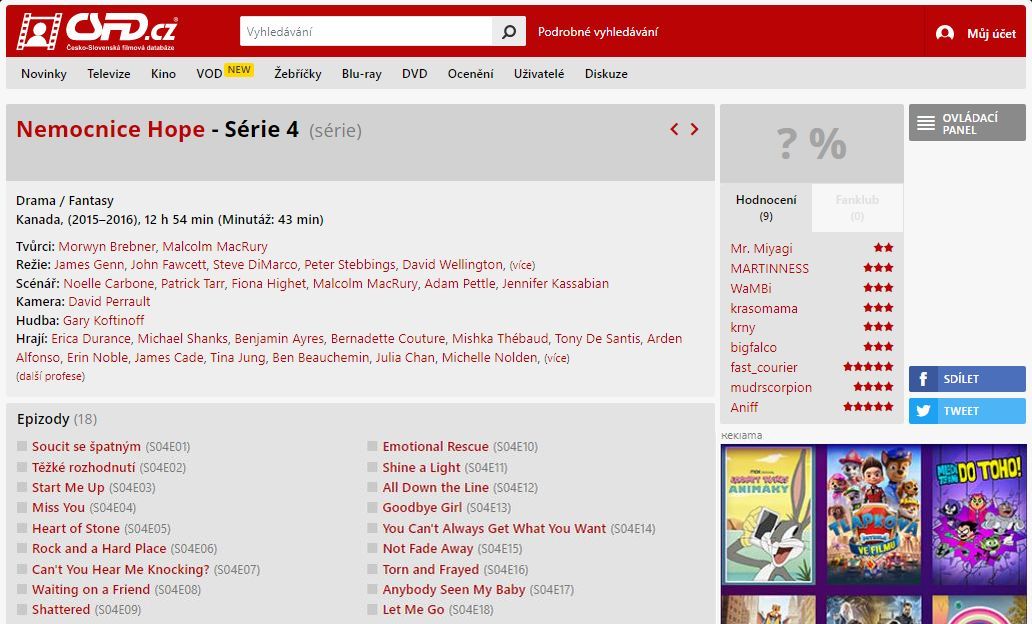Show další profese section

[x=51, y=377]
